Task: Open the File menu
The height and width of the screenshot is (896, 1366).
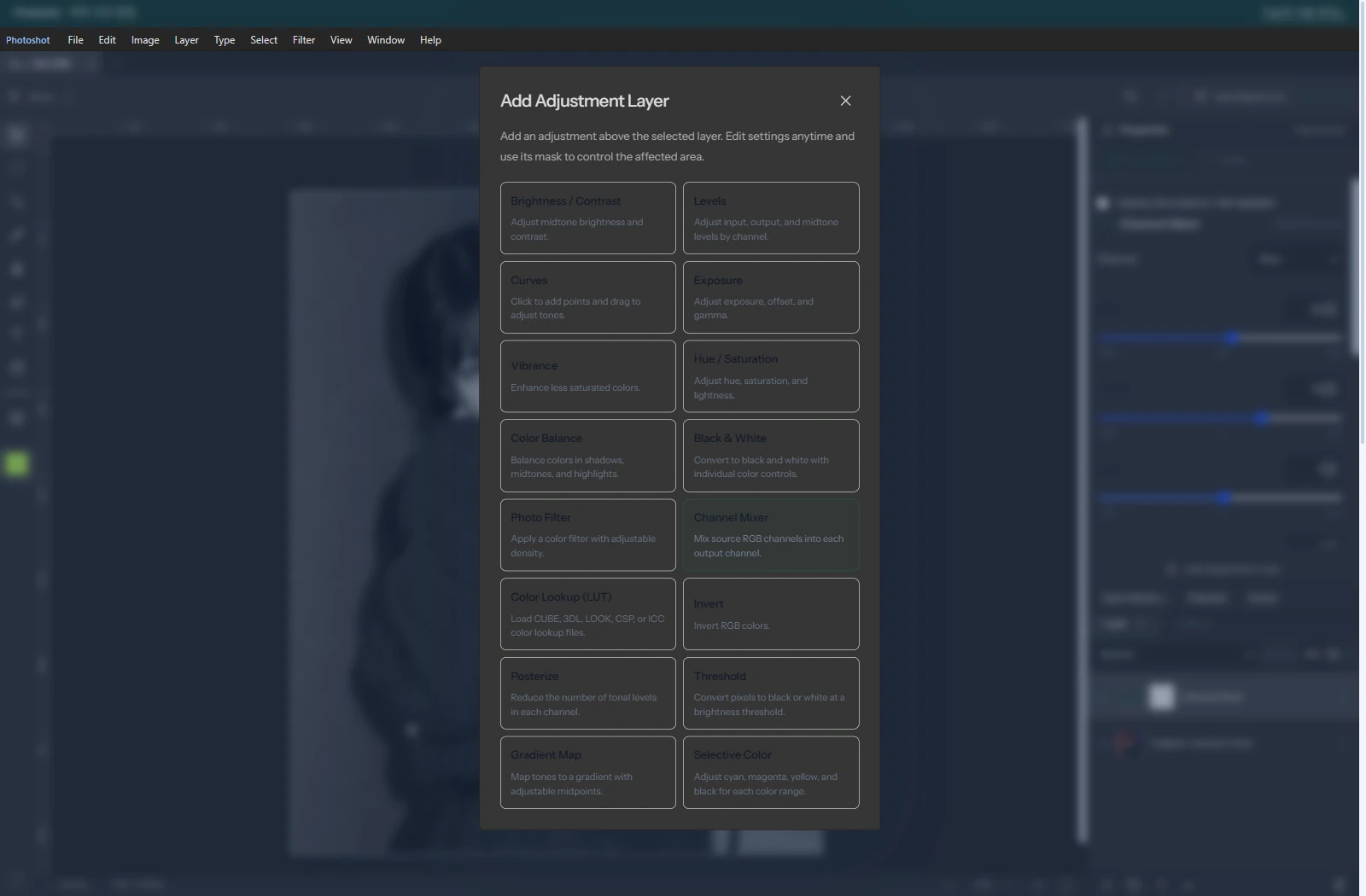Action: [75, 40]
